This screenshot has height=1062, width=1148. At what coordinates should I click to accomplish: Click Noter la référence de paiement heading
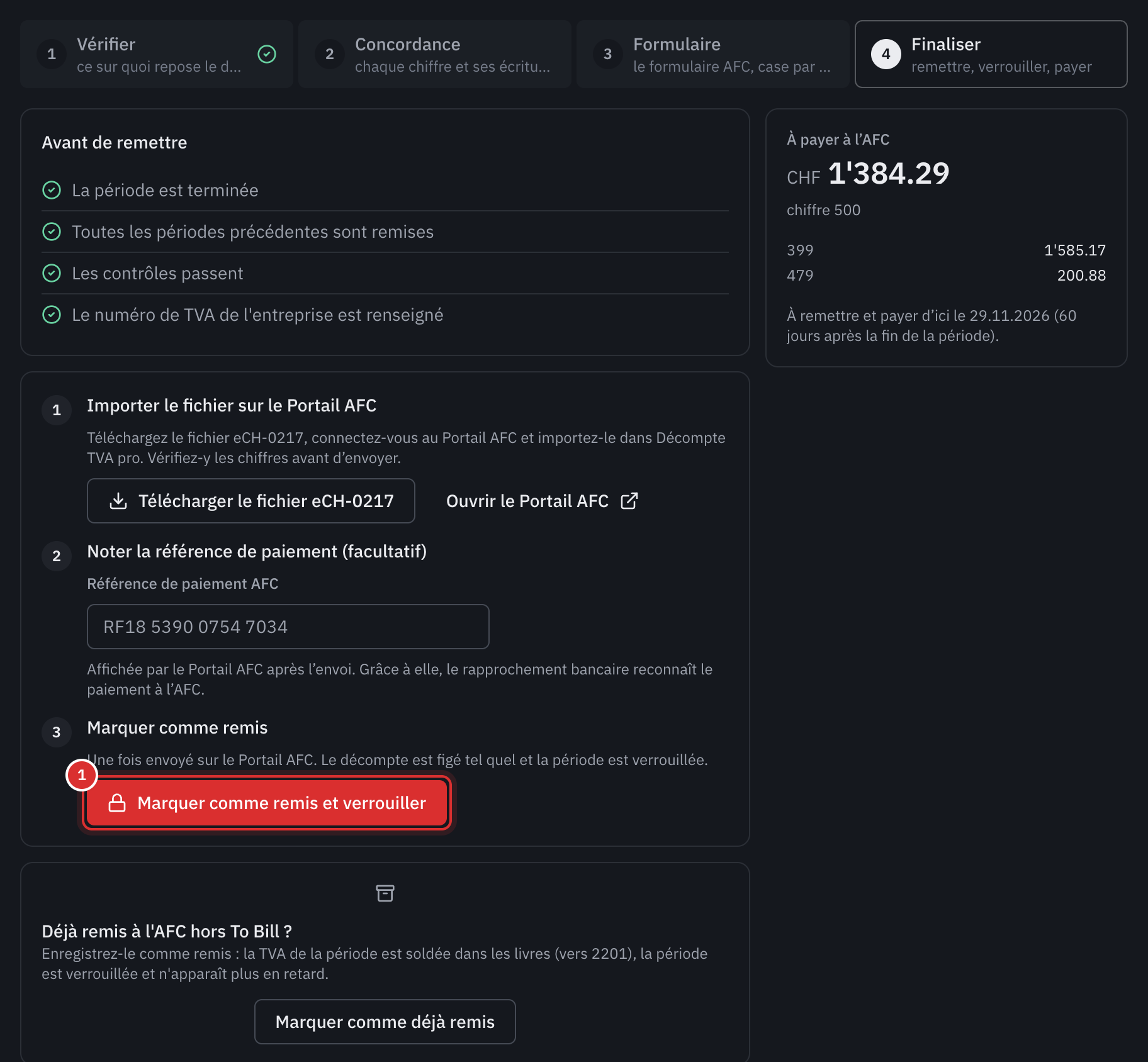[x=257, y=552]
